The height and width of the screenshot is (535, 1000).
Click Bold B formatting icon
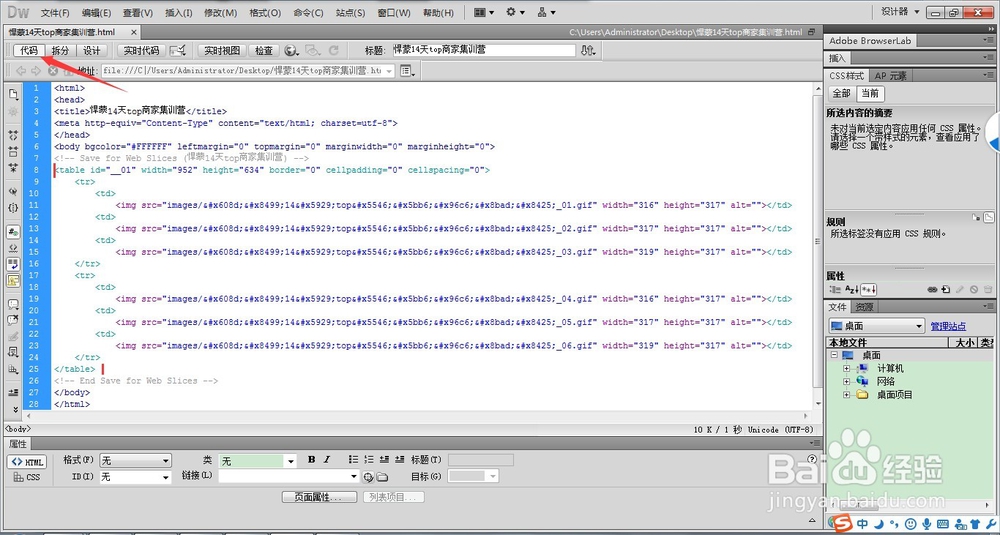point(312,460)
